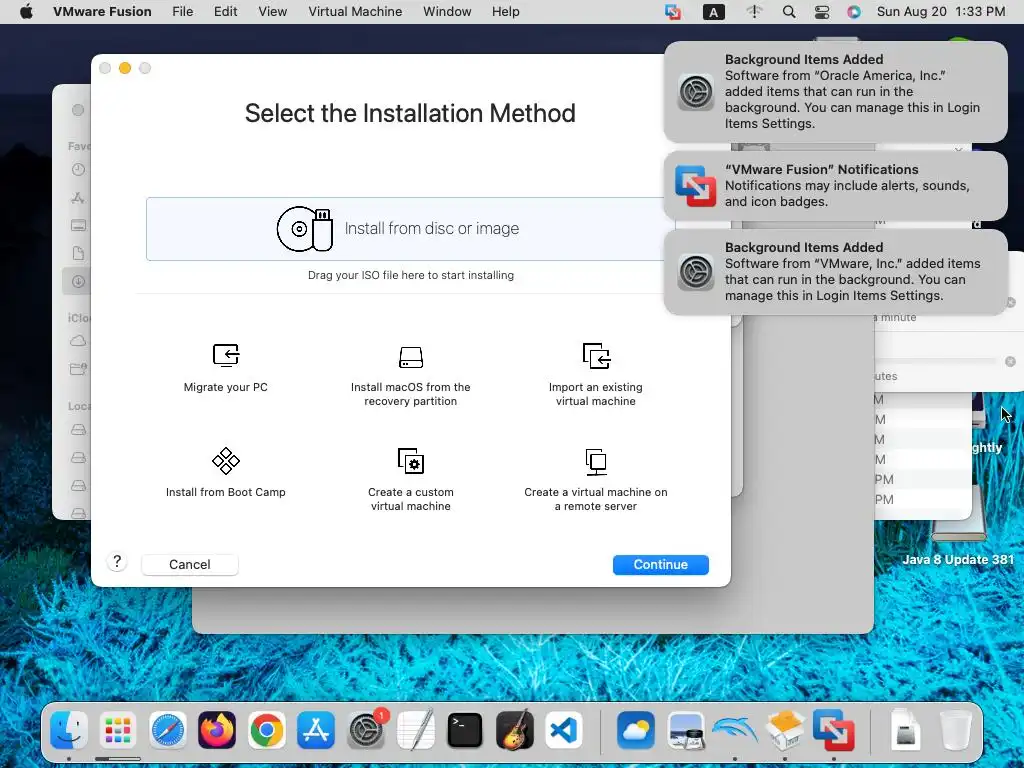The image size is (1024, 768).
Task: Pick Install macOS from recovery partition icon
Action: click(x=411, y=357)
